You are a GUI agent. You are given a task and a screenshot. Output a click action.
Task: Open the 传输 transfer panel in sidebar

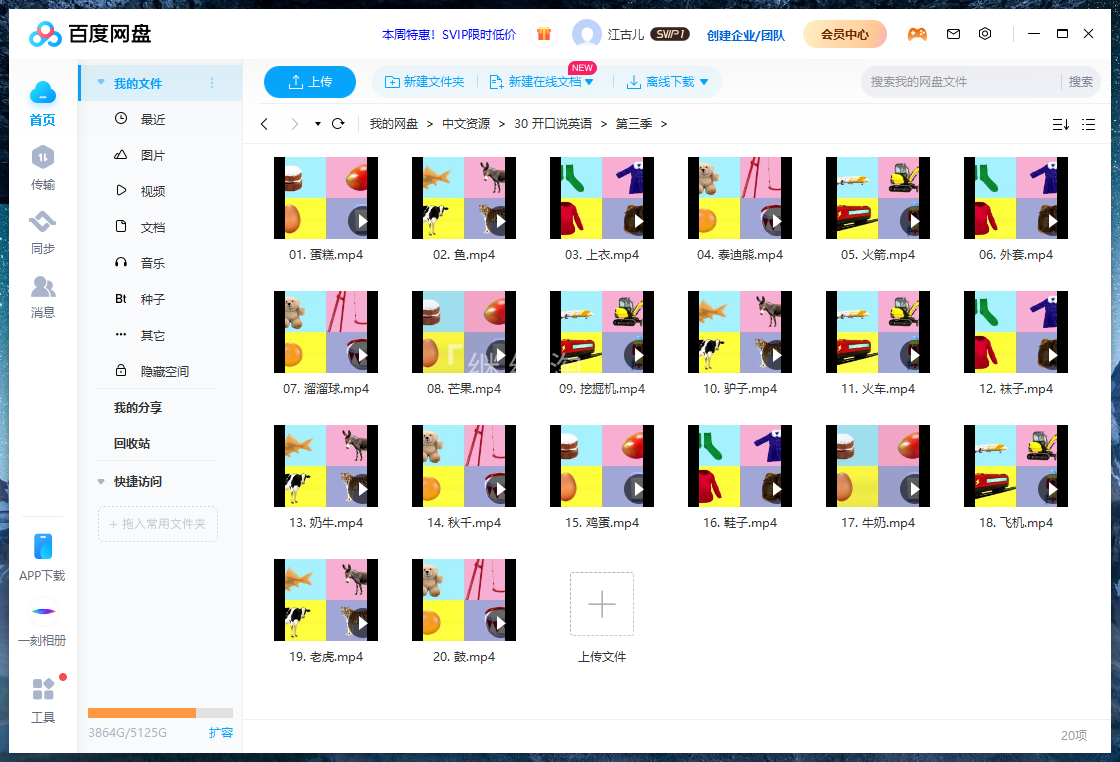pos(42,168)
